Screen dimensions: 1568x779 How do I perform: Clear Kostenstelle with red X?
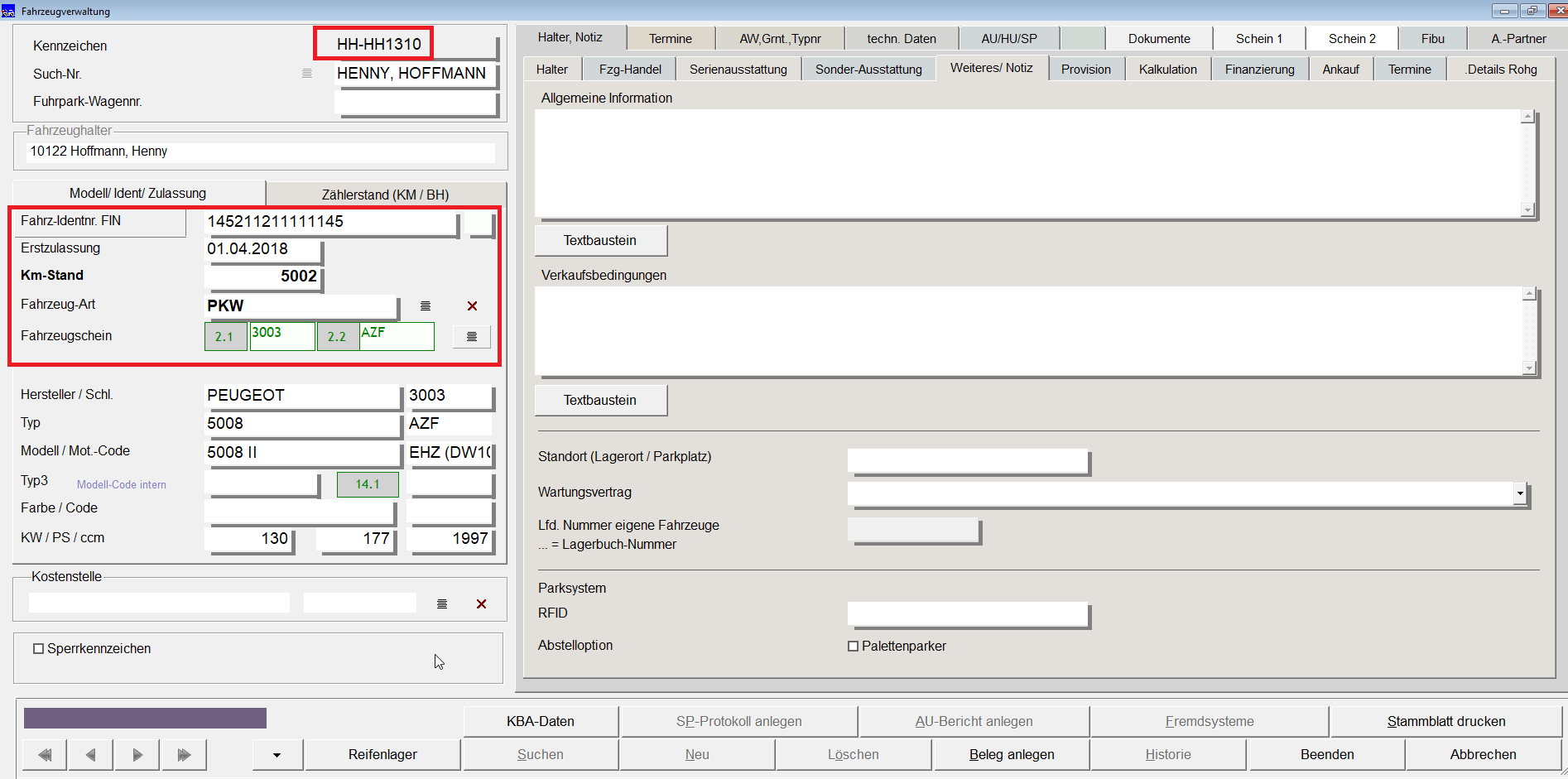pos(481,604)
